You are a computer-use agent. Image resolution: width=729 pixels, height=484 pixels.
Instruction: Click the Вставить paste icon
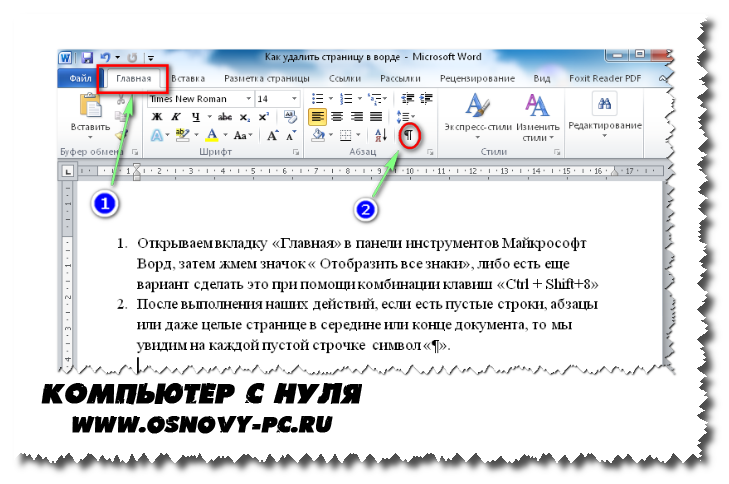[x=90, y=105]
